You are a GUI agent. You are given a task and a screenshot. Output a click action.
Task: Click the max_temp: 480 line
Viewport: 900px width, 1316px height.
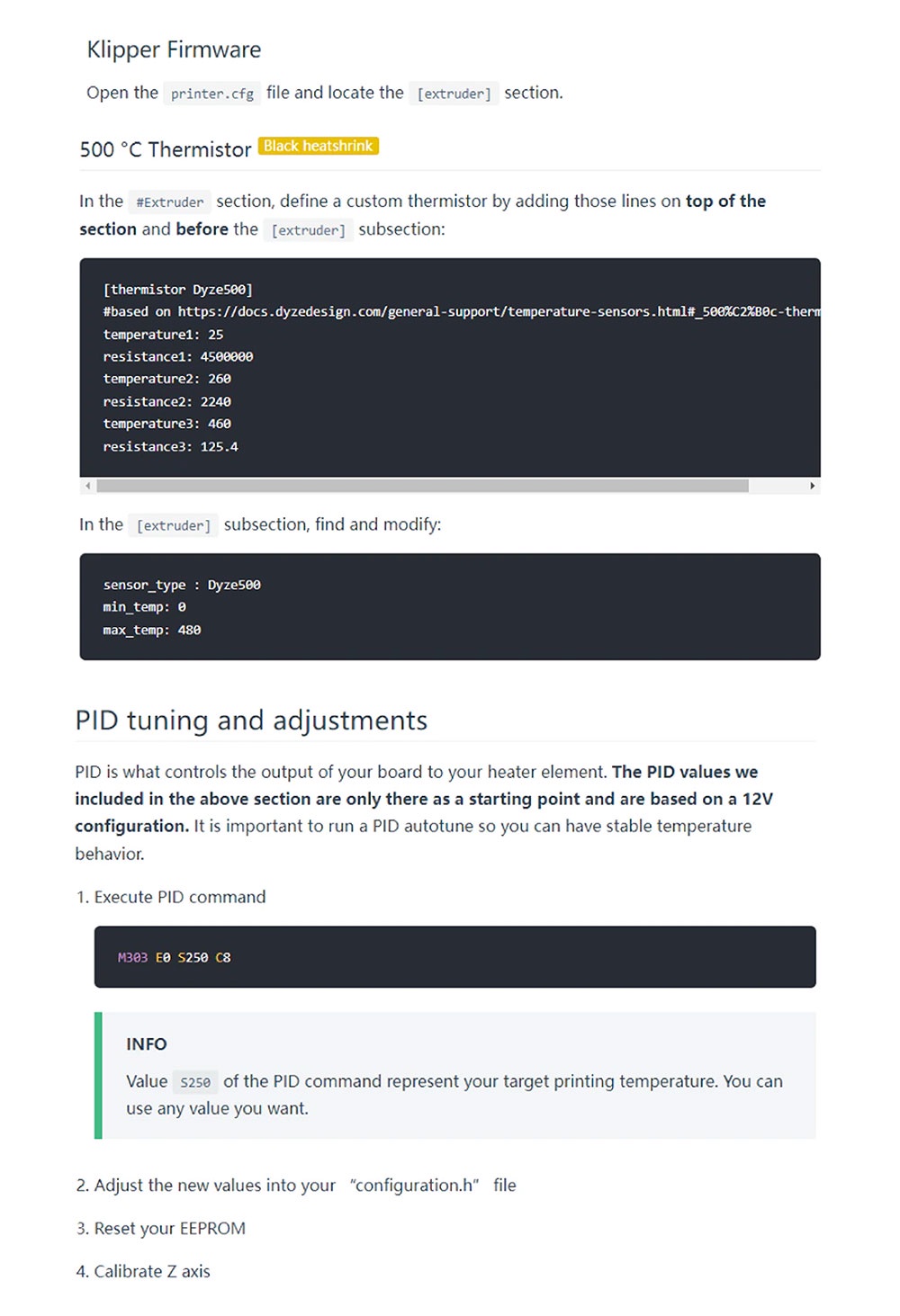(x=152, y=630)
